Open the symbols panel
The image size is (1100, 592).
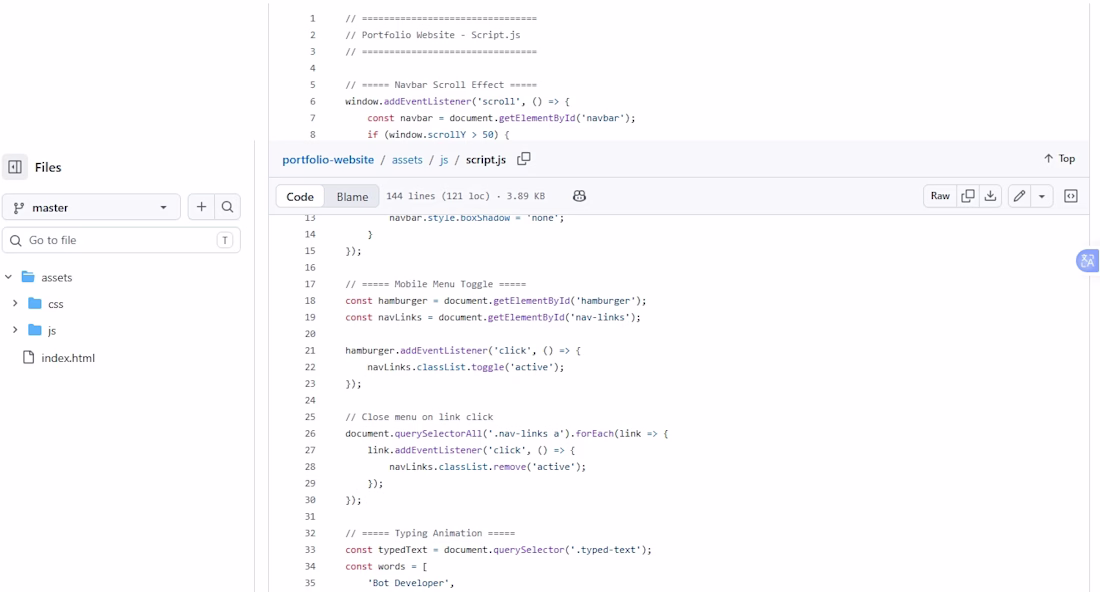point(1071,196)
